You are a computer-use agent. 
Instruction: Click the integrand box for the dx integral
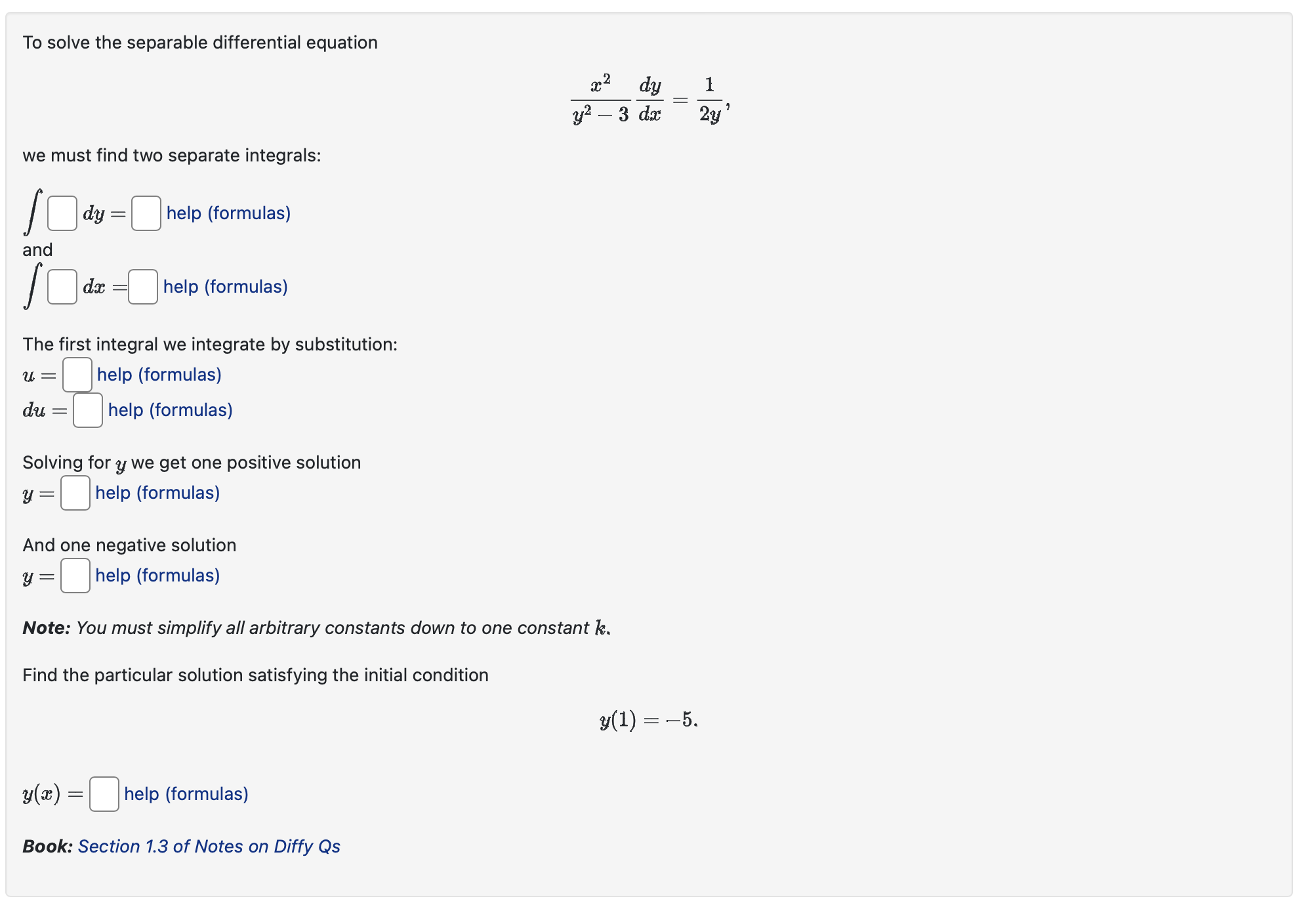point(61,287)
